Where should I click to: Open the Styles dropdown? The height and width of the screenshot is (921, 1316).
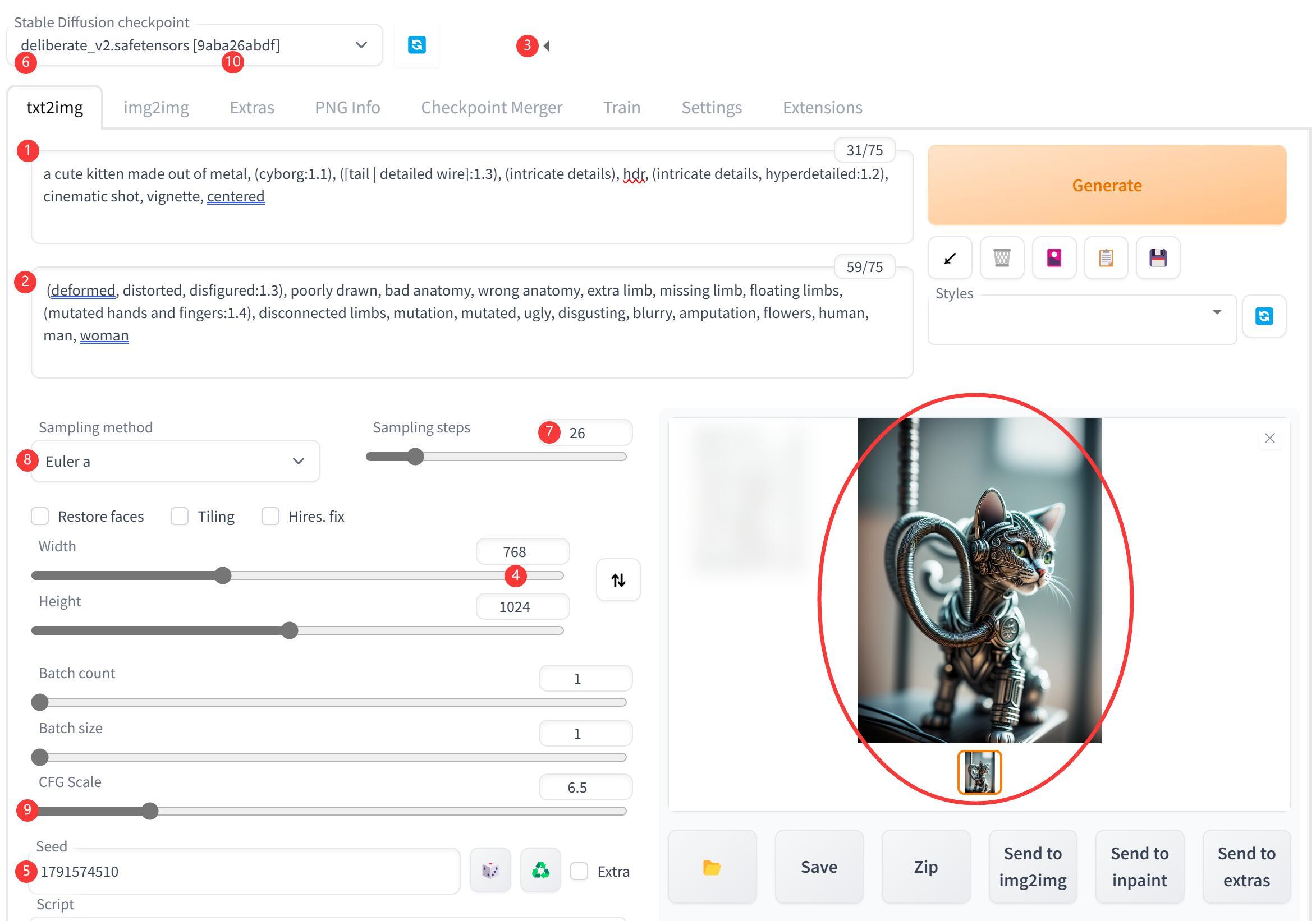(1082, 320)
